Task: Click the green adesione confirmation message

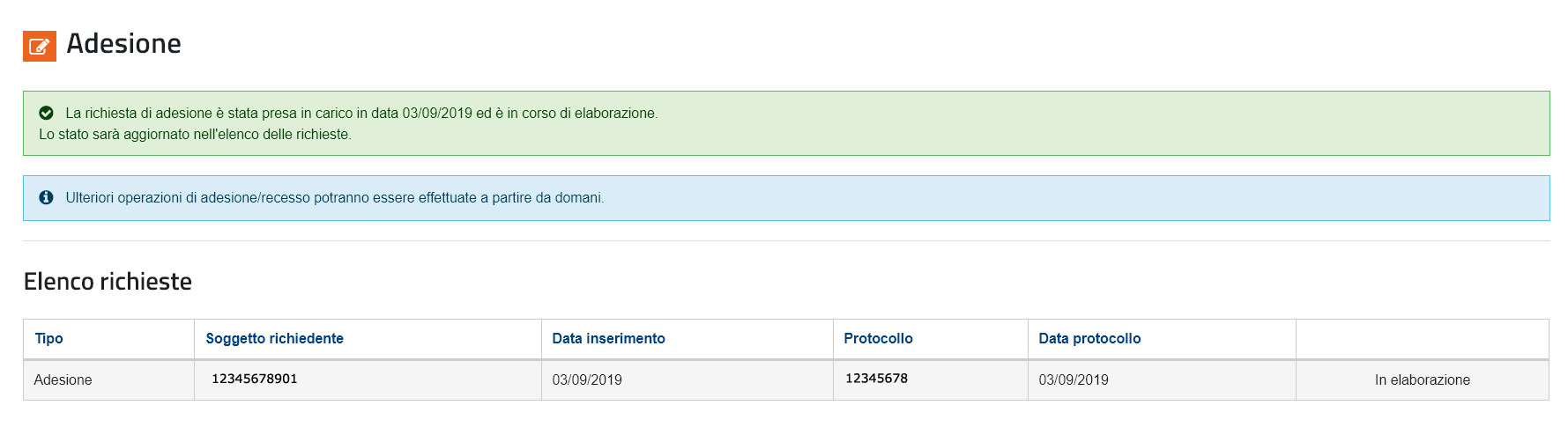Action: click(x=786, y=123)
